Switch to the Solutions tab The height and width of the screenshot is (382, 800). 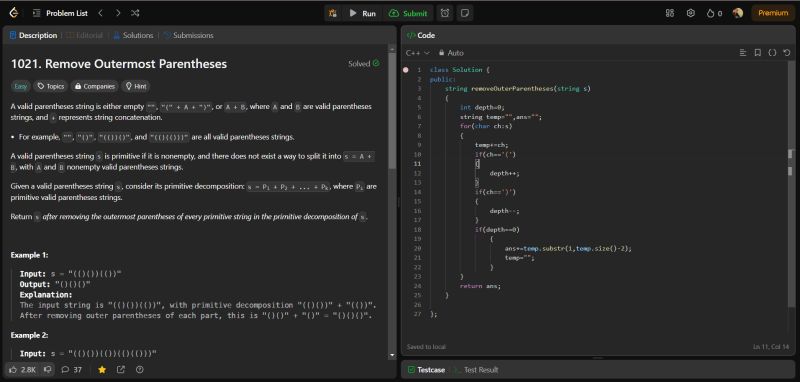133,35
